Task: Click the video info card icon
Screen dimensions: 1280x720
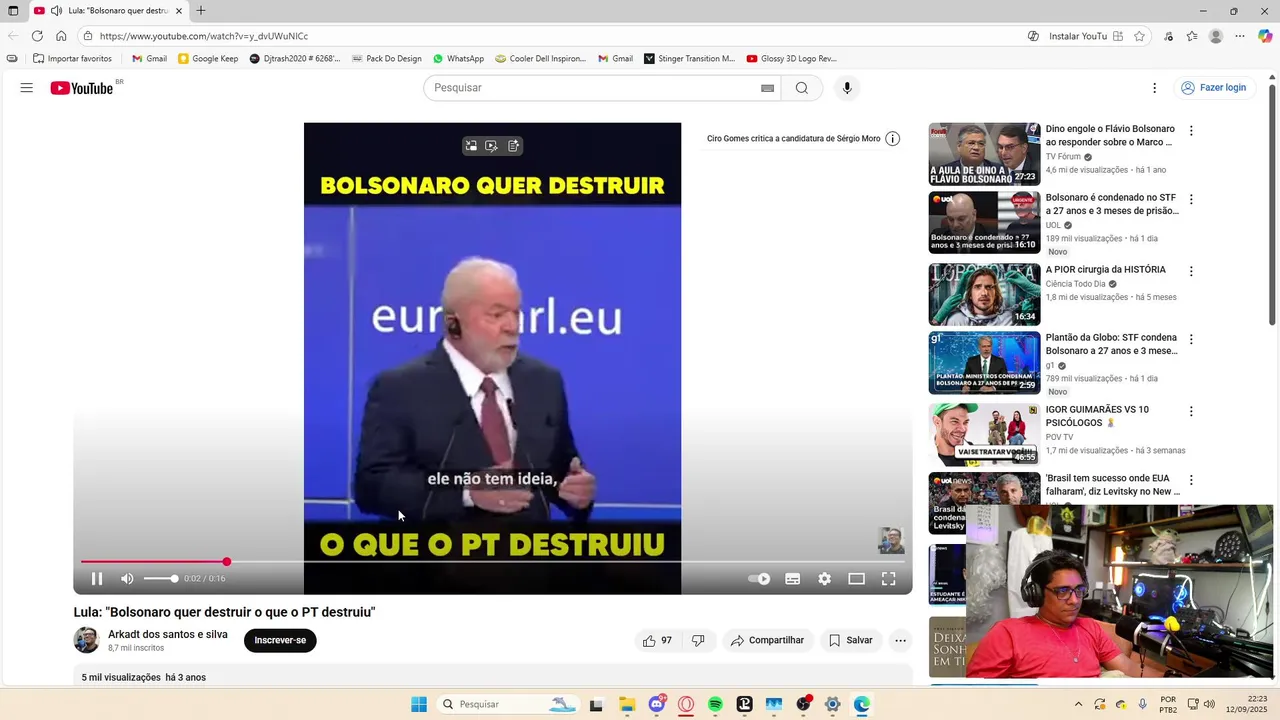Action: pos(893,139)
